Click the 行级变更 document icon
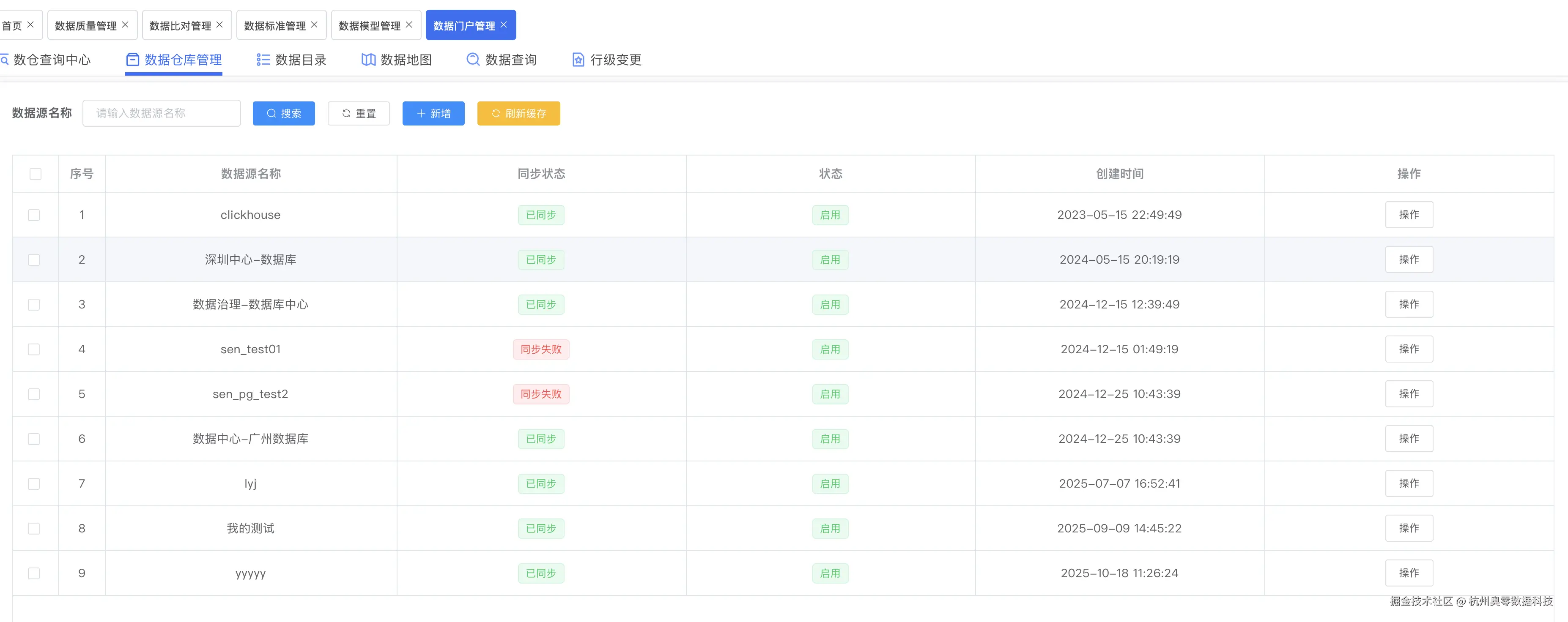 tap(578, 60)
